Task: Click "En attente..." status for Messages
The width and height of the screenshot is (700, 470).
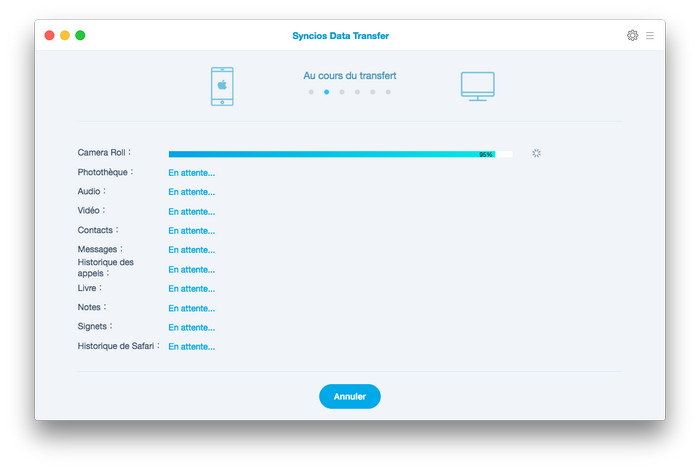Action: (192, 250)
